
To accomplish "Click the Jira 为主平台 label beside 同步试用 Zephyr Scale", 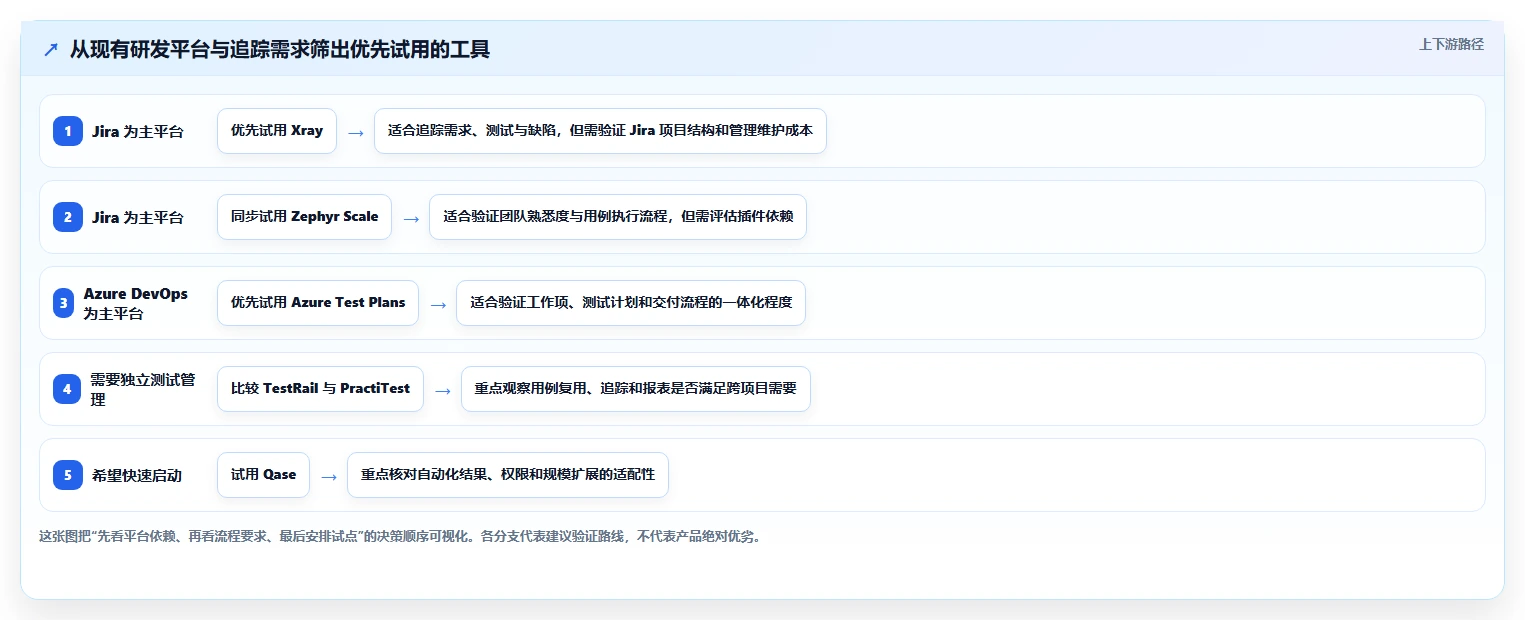I will [x=137, y=217].
